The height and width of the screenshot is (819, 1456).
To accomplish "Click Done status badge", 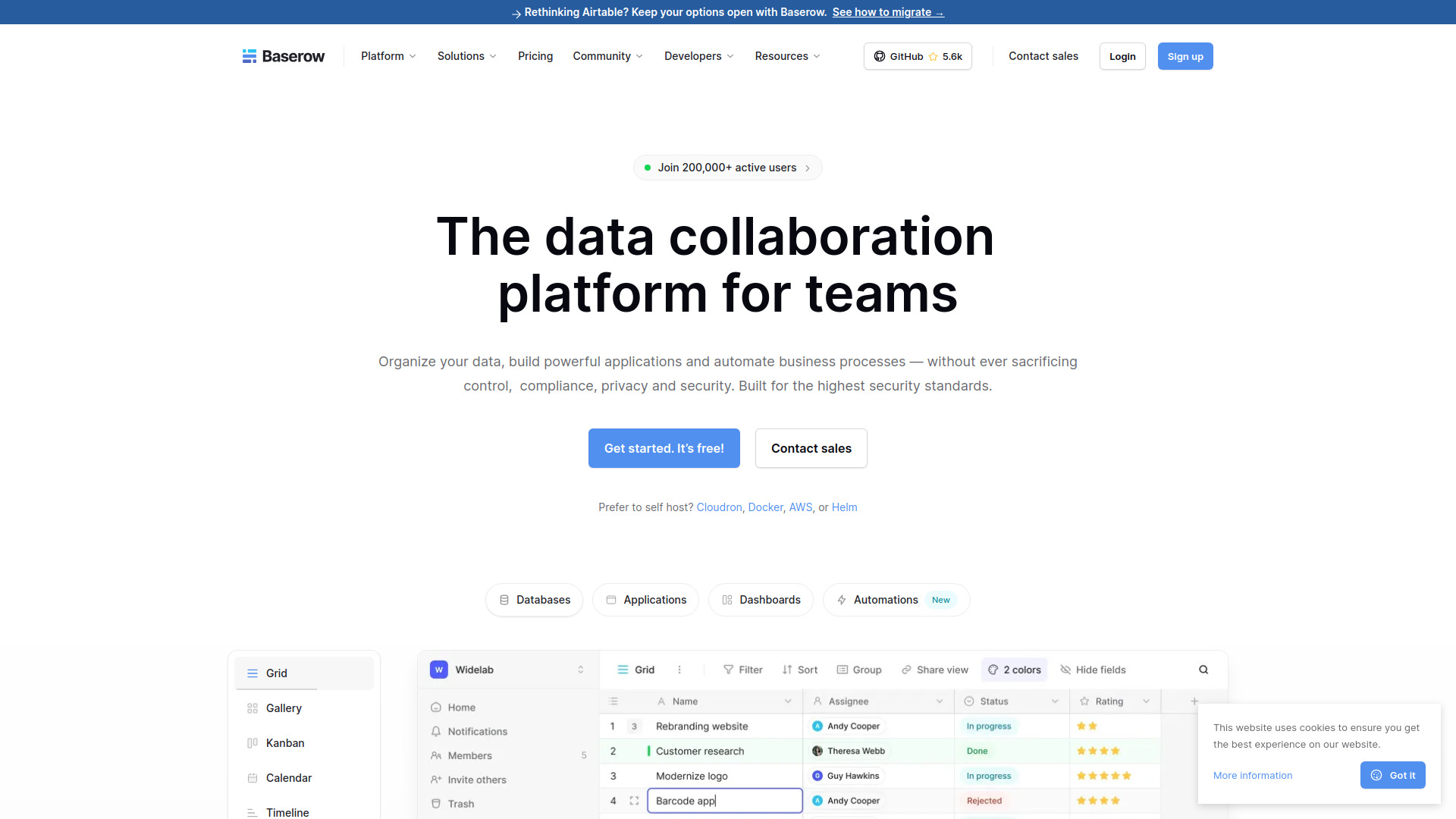I will coord(977,751).
